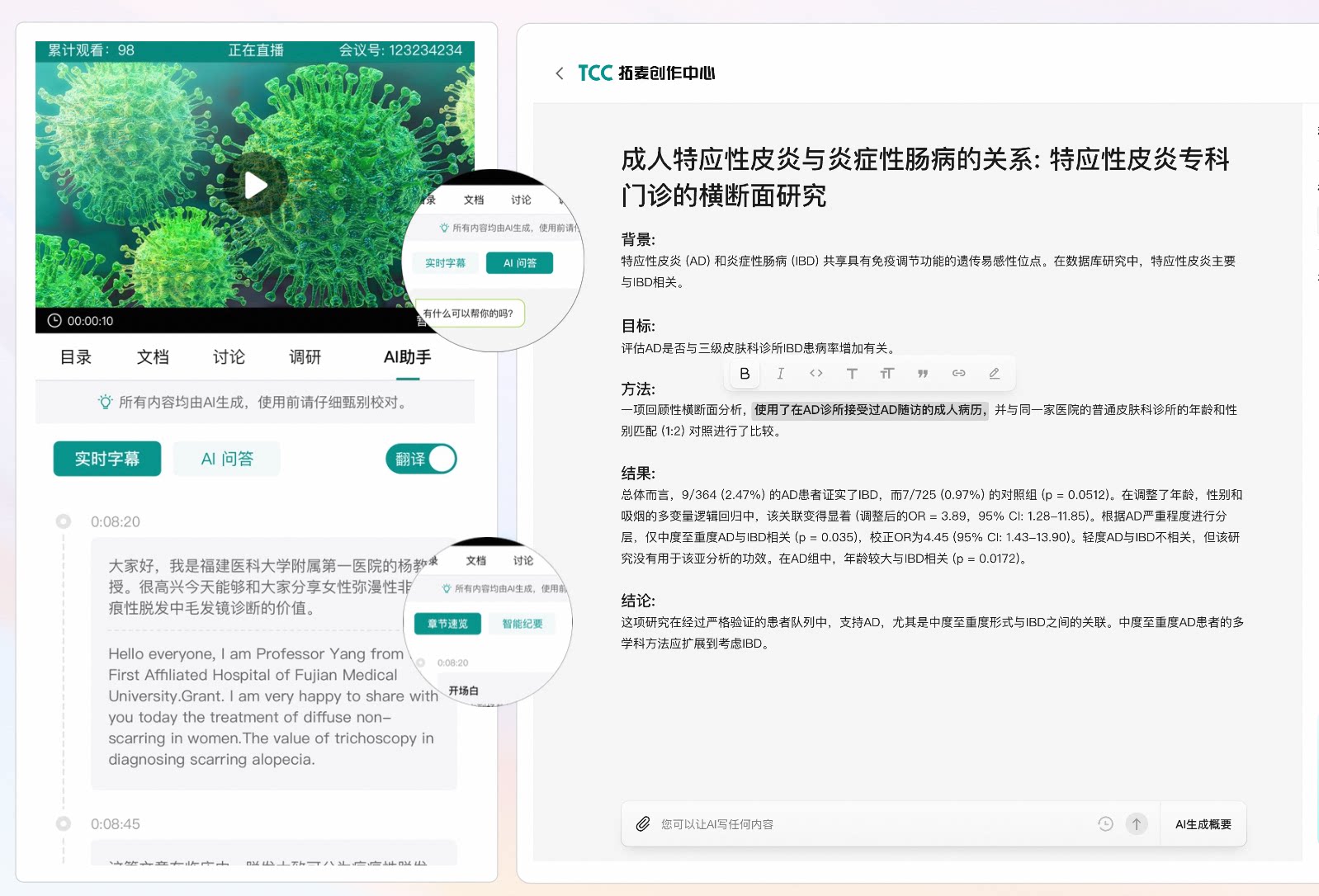Click the 正在直播 status label

pyautogui.click(x=256, y=50)
